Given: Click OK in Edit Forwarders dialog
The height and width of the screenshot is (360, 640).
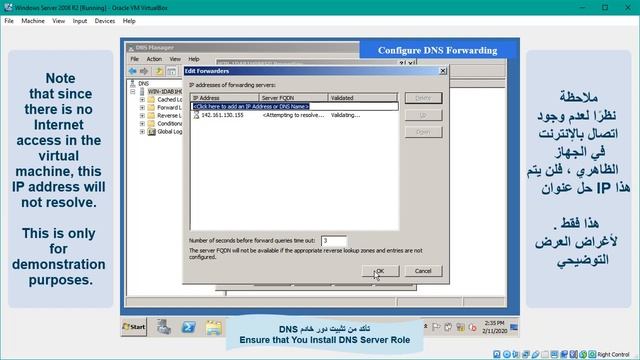Looking at the screenshot, I should point(380,271).
